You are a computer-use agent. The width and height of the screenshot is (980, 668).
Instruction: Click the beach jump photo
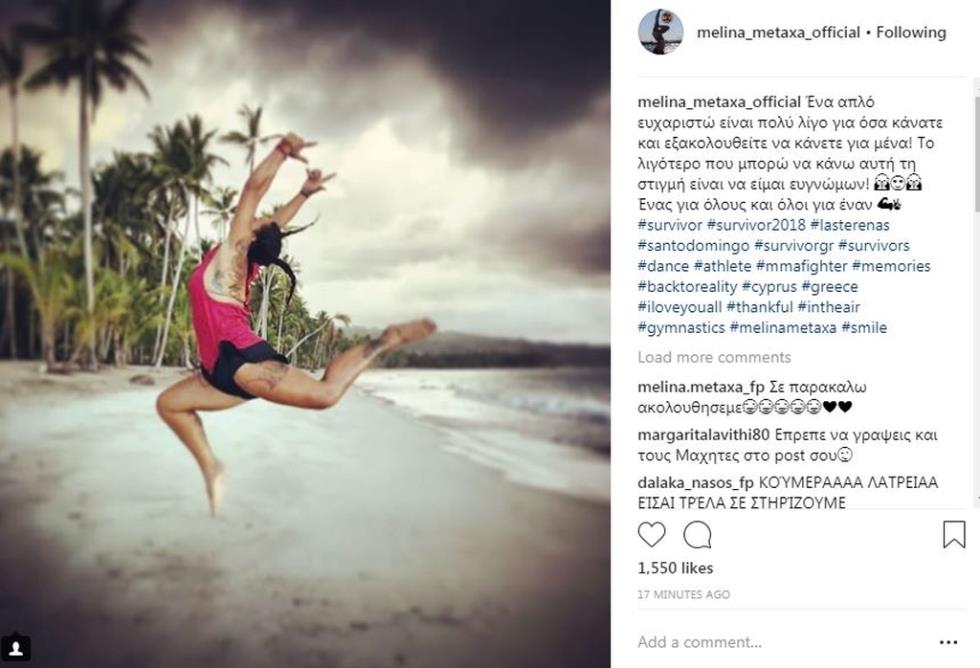coord(305,334)
